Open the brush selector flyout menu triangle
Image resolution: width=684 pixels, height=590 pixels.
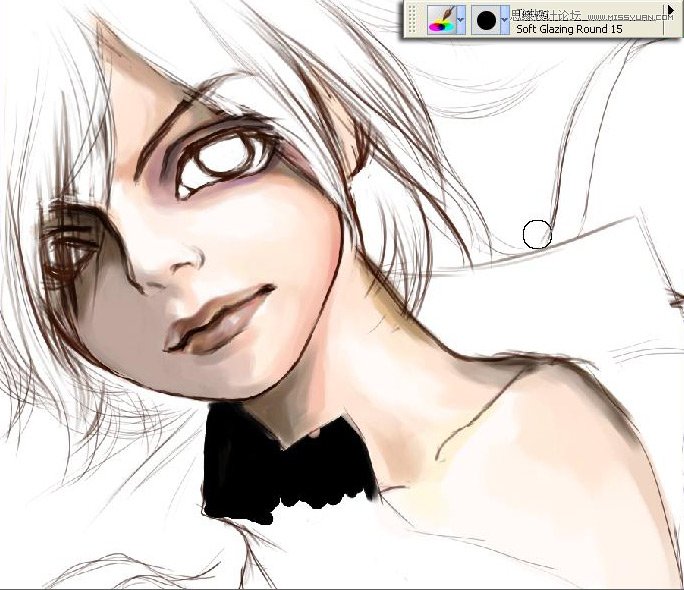coord(672,10)
